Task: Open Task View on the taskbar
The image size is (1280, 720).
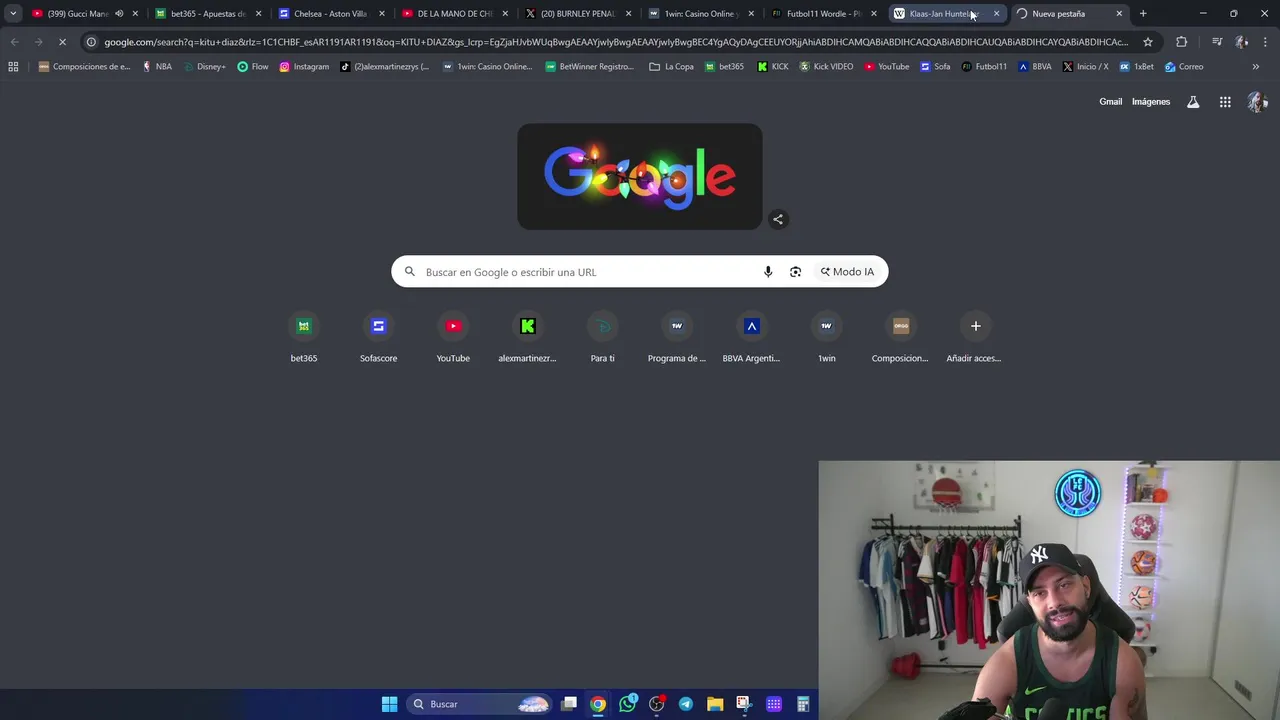Action: pos(569,704)
